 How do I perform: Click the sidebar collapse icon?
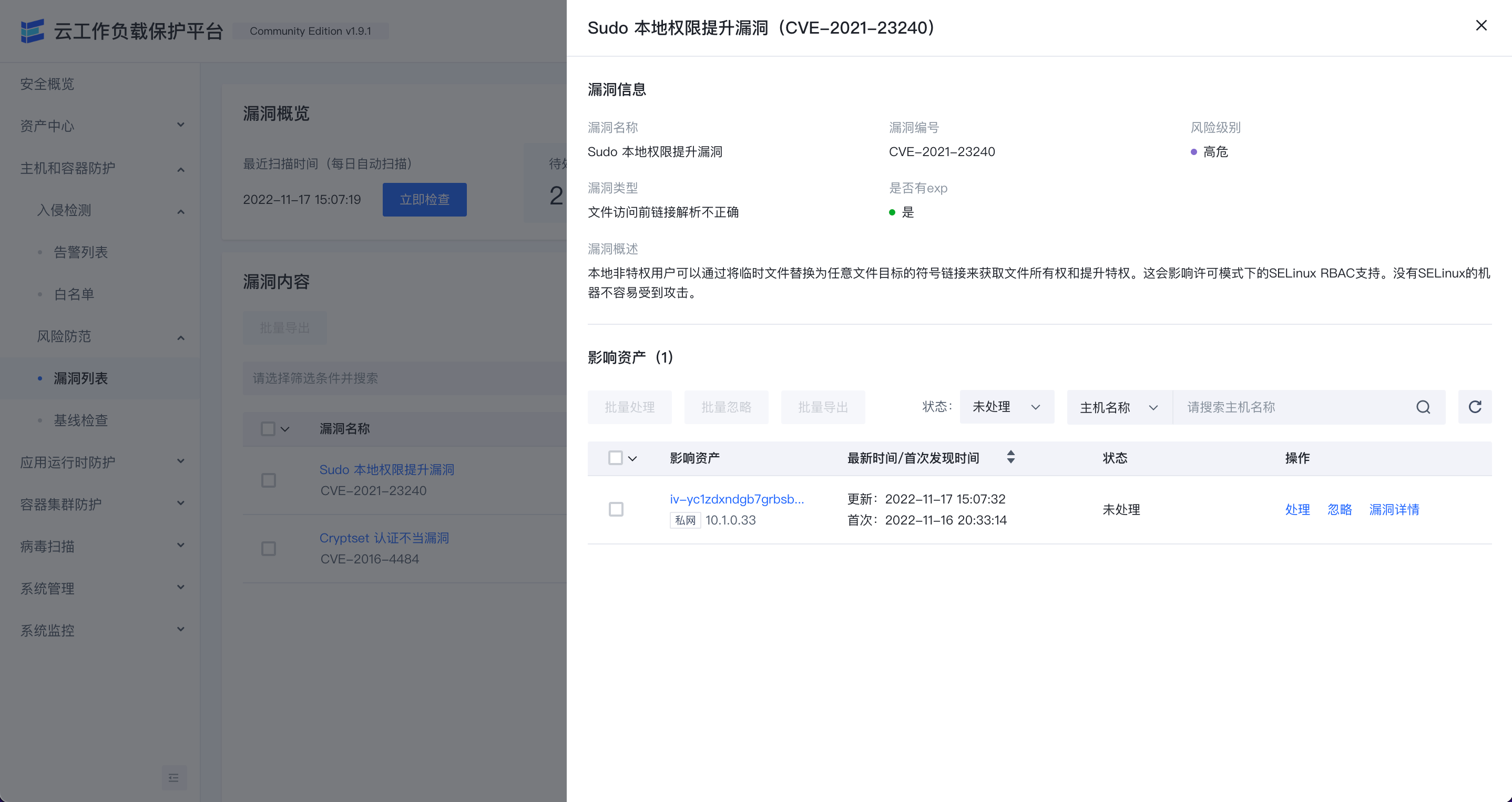click(173, 777)
